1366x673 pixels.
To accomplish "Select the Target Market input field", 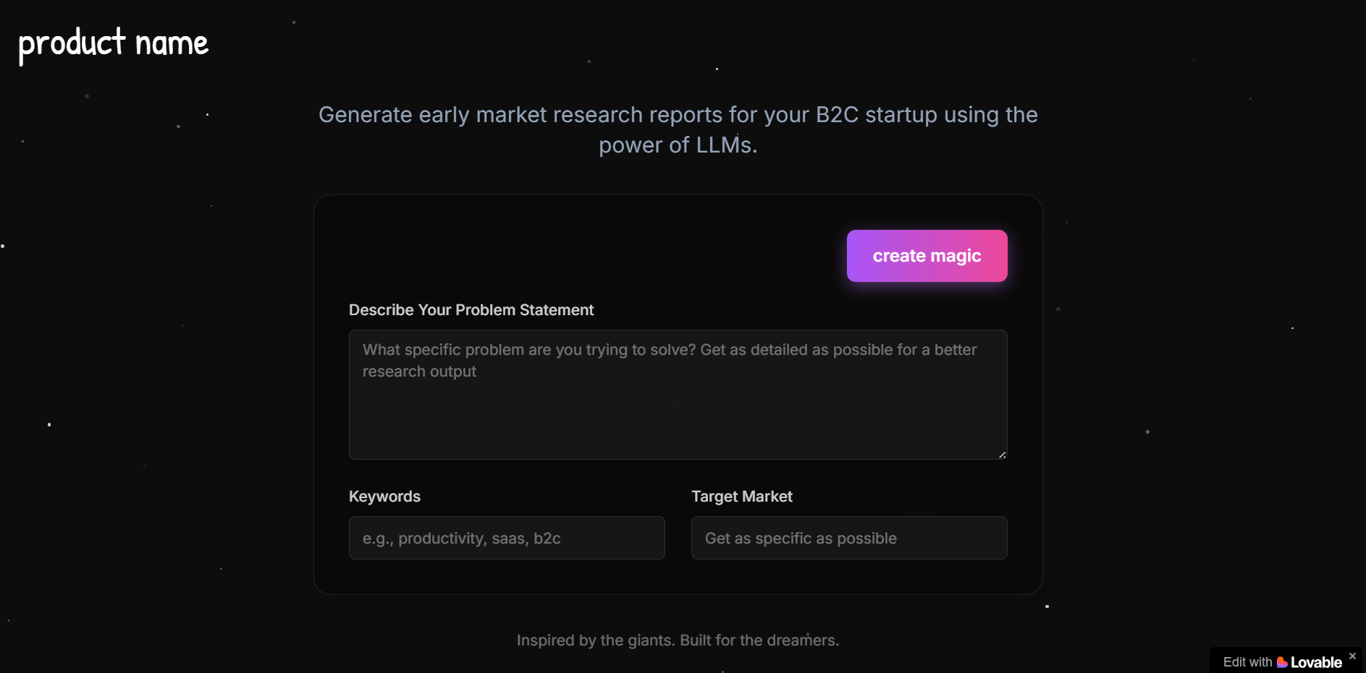I will pos(848,538).
